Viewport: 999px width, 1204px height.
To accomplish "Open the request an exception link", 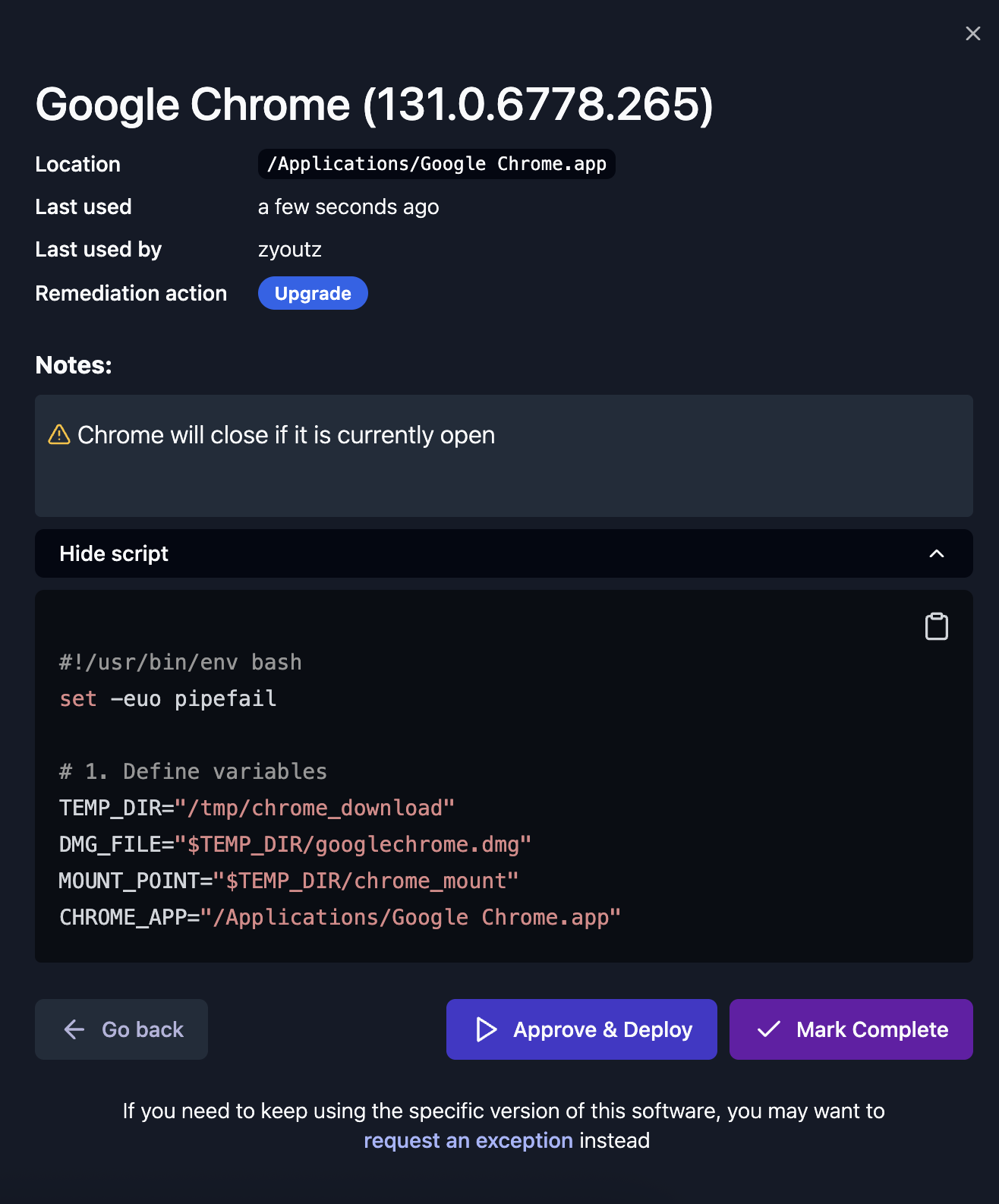I will point(468,1140).
